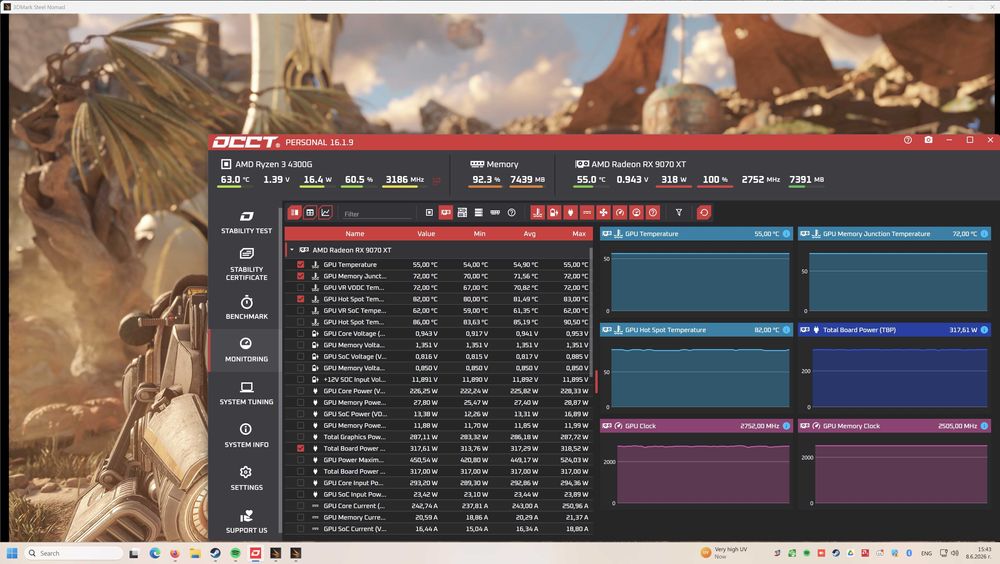Open info on Total Board Power graph
The height and width of the screenshot is (564, 1000).
click(x=984, y=330)
